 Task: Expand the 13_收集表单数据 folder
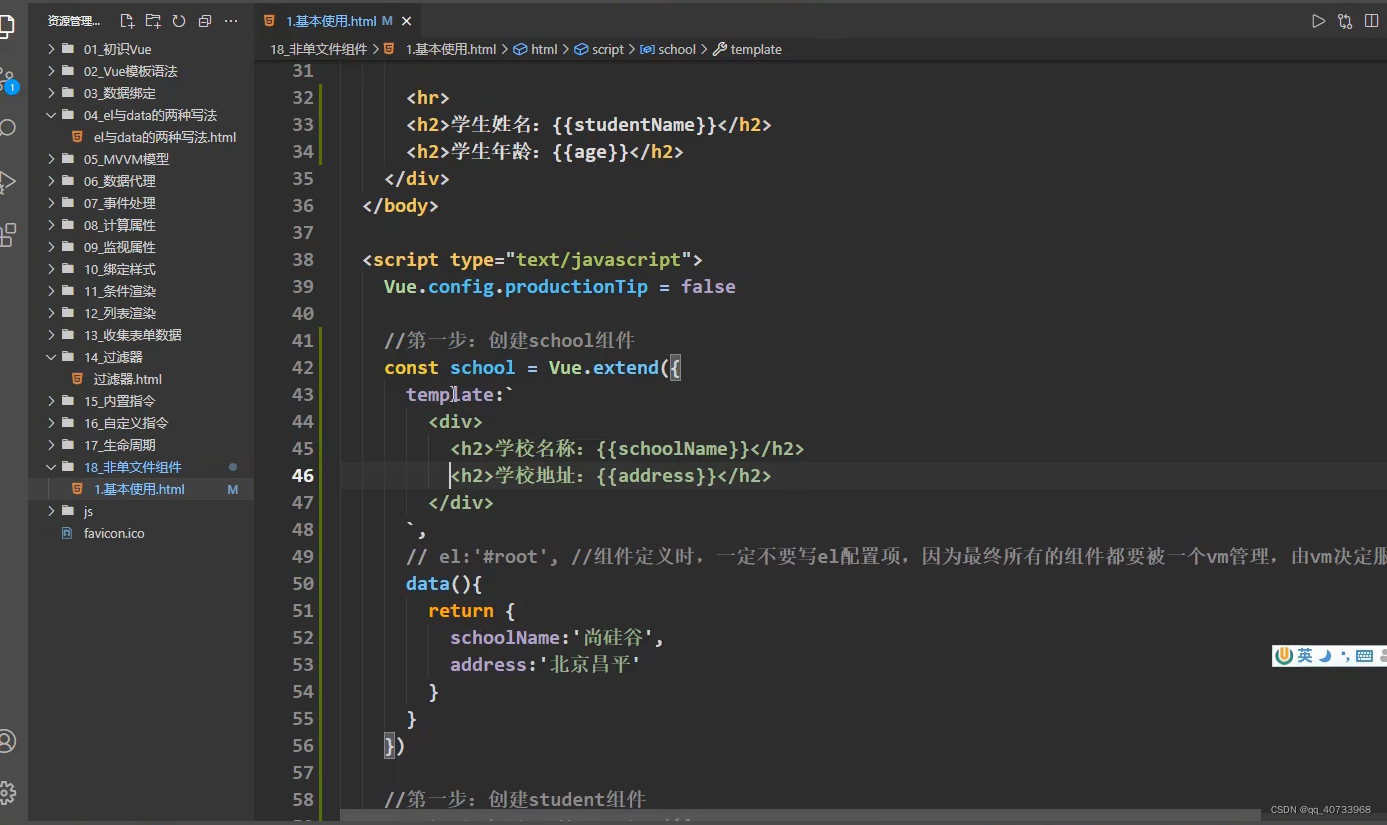(140, 335)
